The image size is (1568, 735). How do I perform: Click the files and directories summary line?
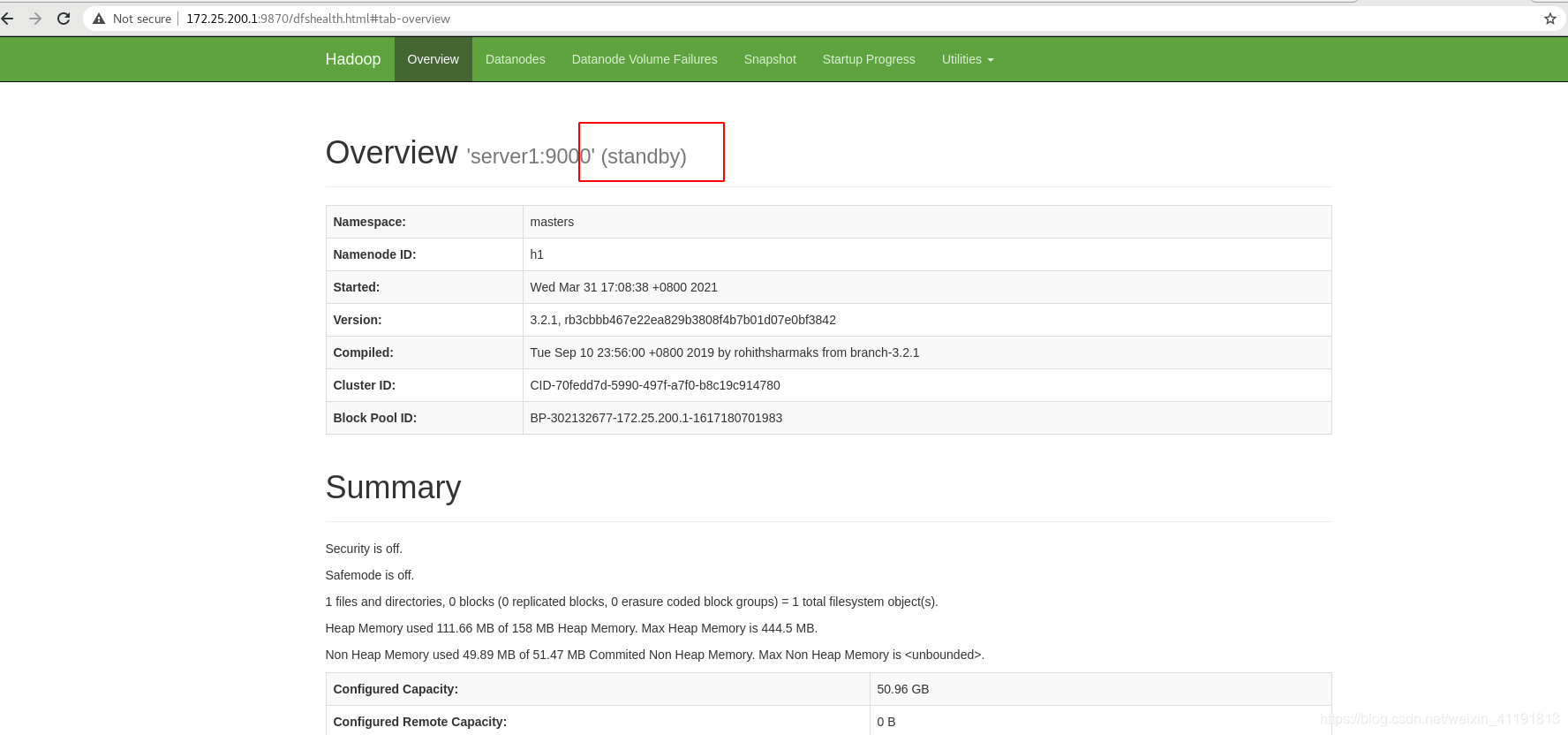click(631, 602)
